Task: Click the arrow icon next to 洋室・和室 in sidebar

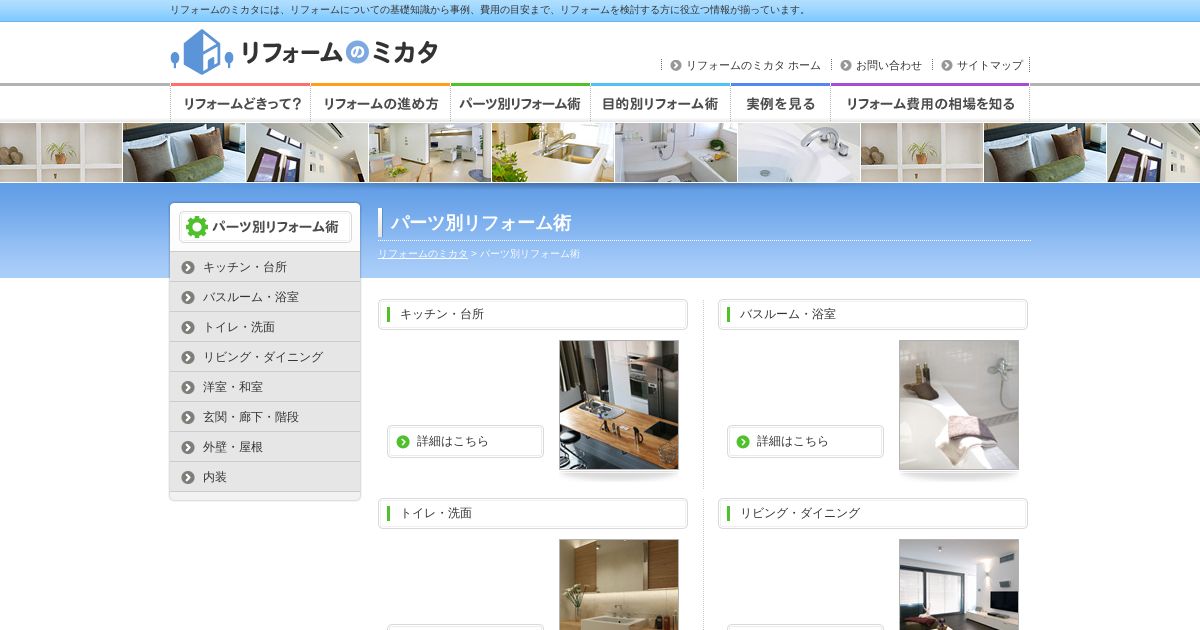Action: tap(188, 387)
